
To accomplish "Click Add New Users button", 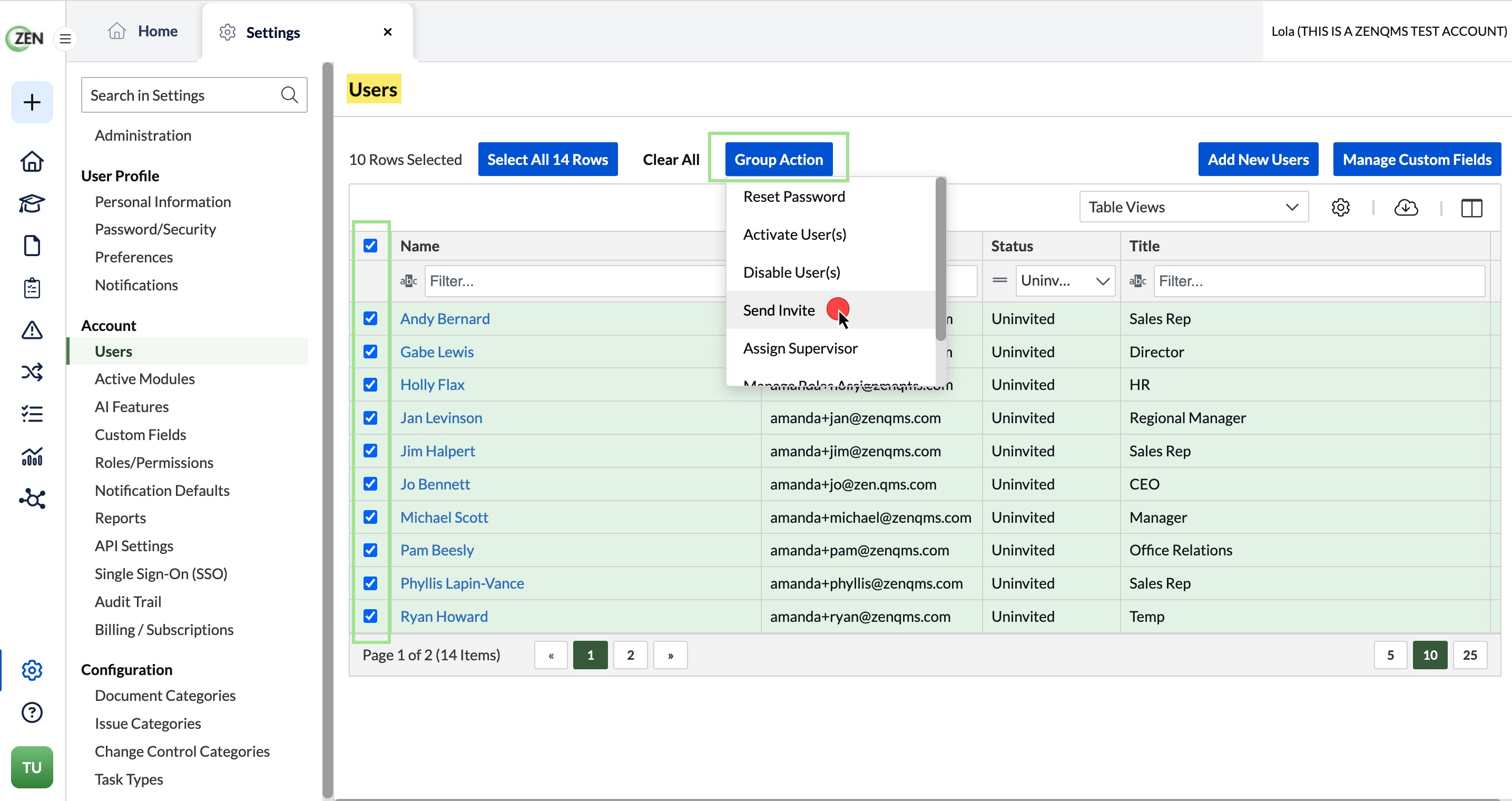I will [x=1258, y=159].
